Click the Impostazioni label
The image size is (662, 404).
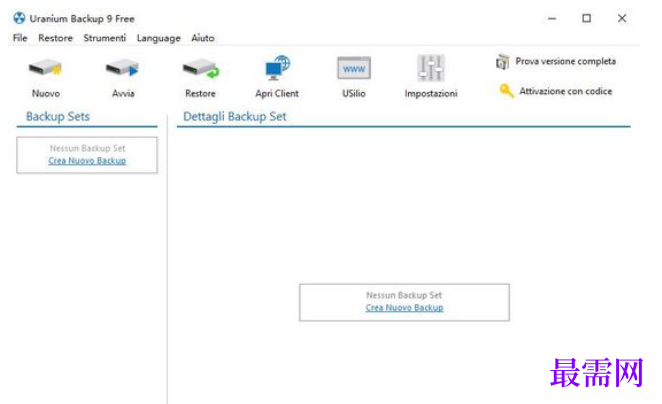[x=431, y=94]
